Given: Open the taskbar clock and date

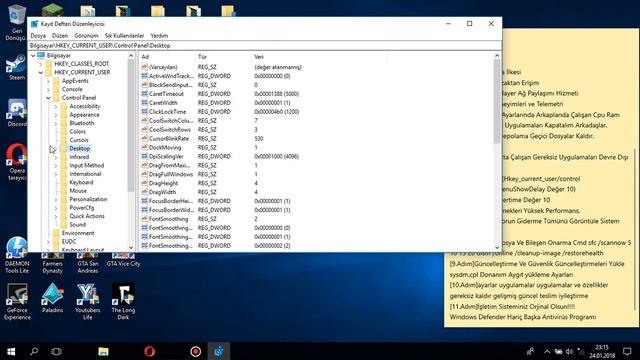Looking at the screenshot, I should [602, 351].
